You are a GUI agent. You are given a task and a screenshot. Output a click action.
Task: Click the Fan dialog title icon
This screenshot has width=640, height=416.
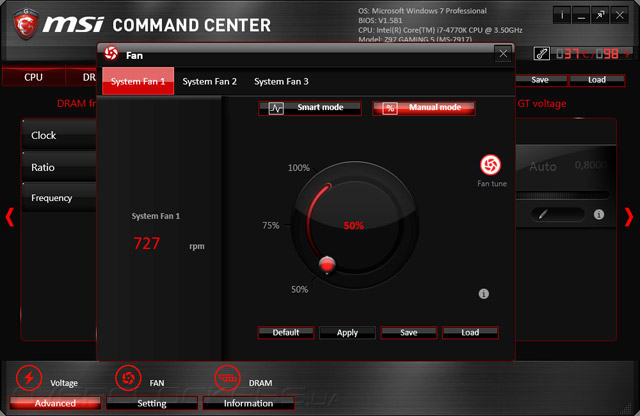pos(111,53)
